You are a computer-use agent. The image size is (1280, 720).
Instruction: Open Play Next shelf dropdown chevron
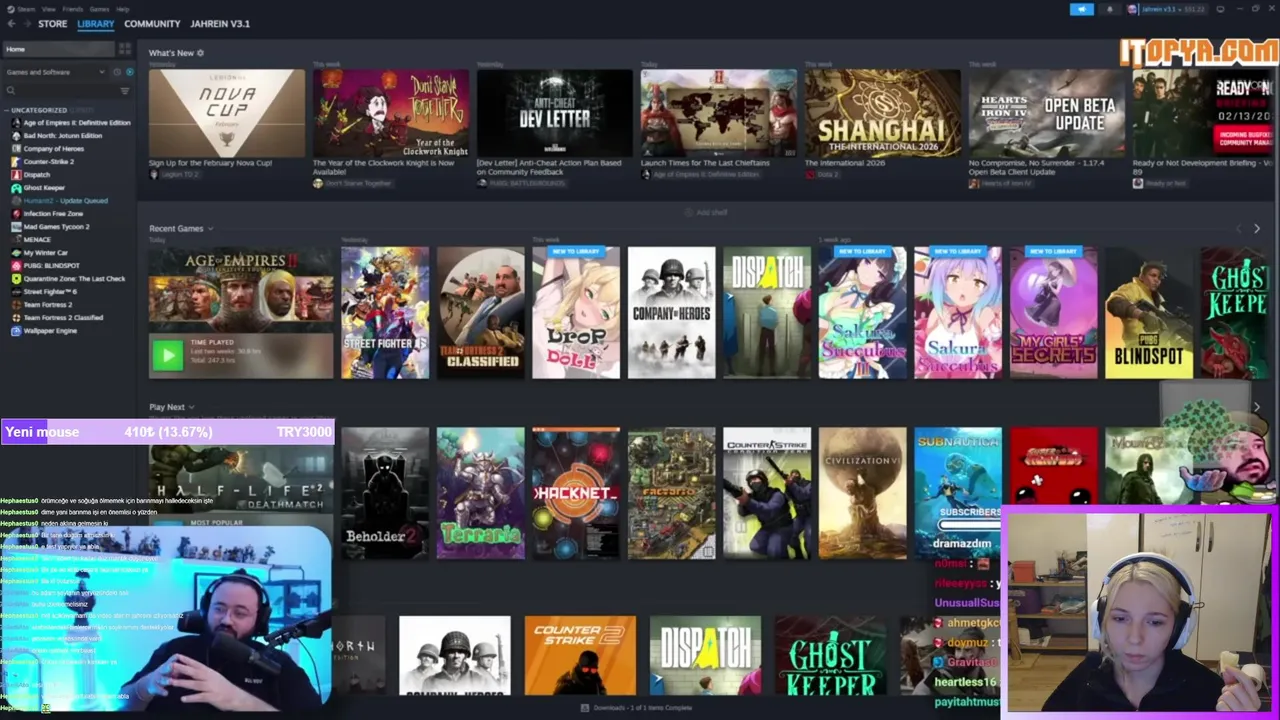[191, 407]
